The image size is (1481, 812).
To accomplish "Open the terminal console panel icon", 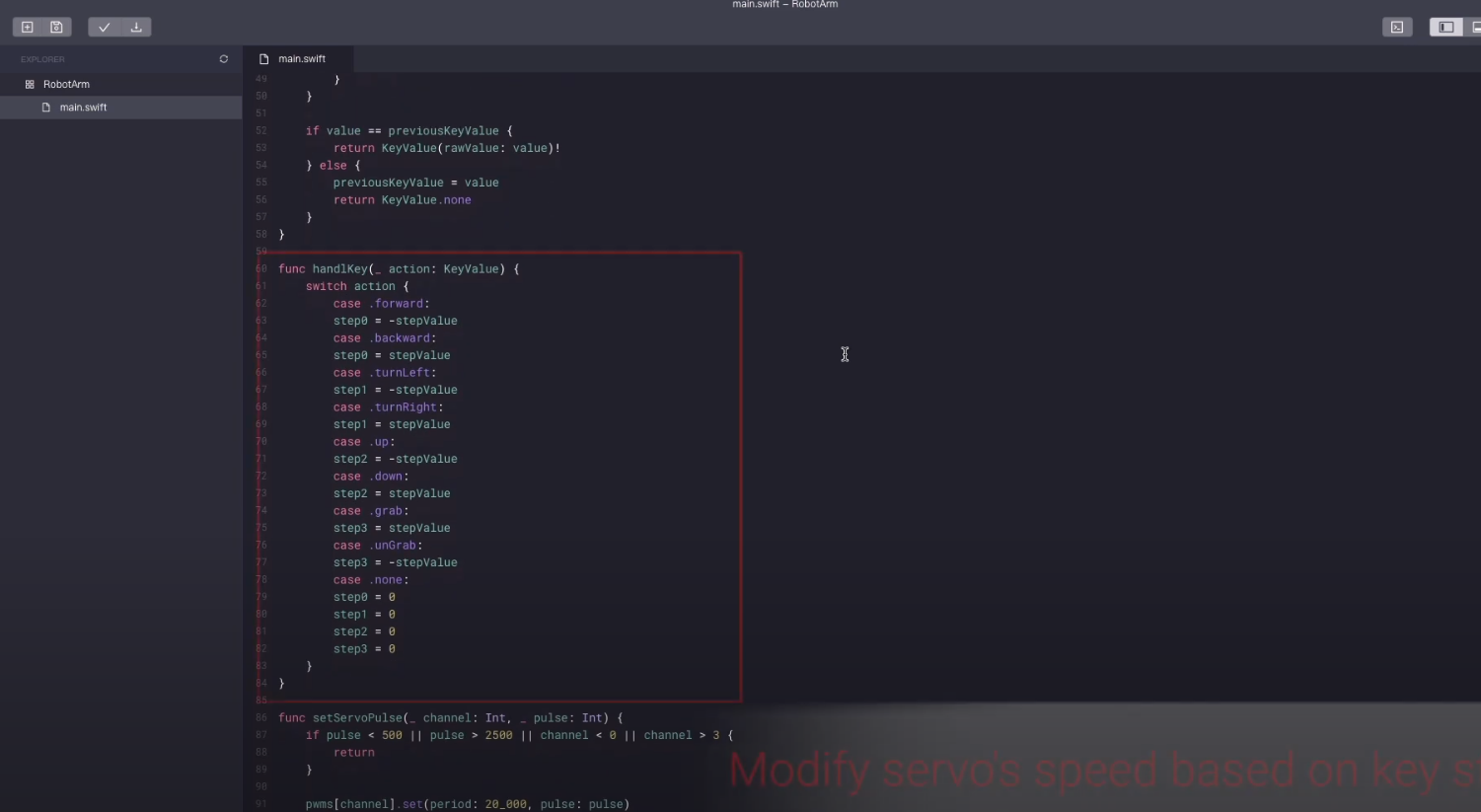I will coord(1397,28).
